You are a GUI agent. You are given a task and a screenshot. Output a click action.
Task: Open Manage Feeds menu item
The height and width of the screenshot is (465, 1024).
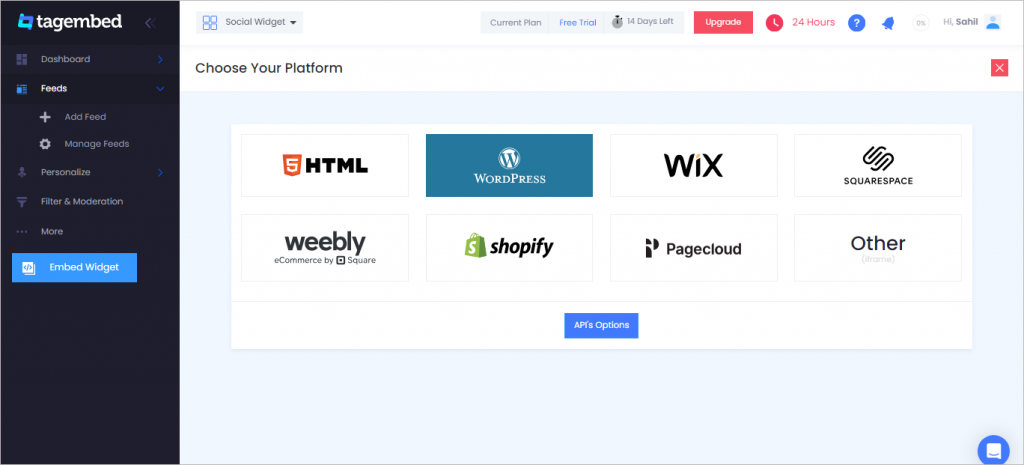pos(97,144)
